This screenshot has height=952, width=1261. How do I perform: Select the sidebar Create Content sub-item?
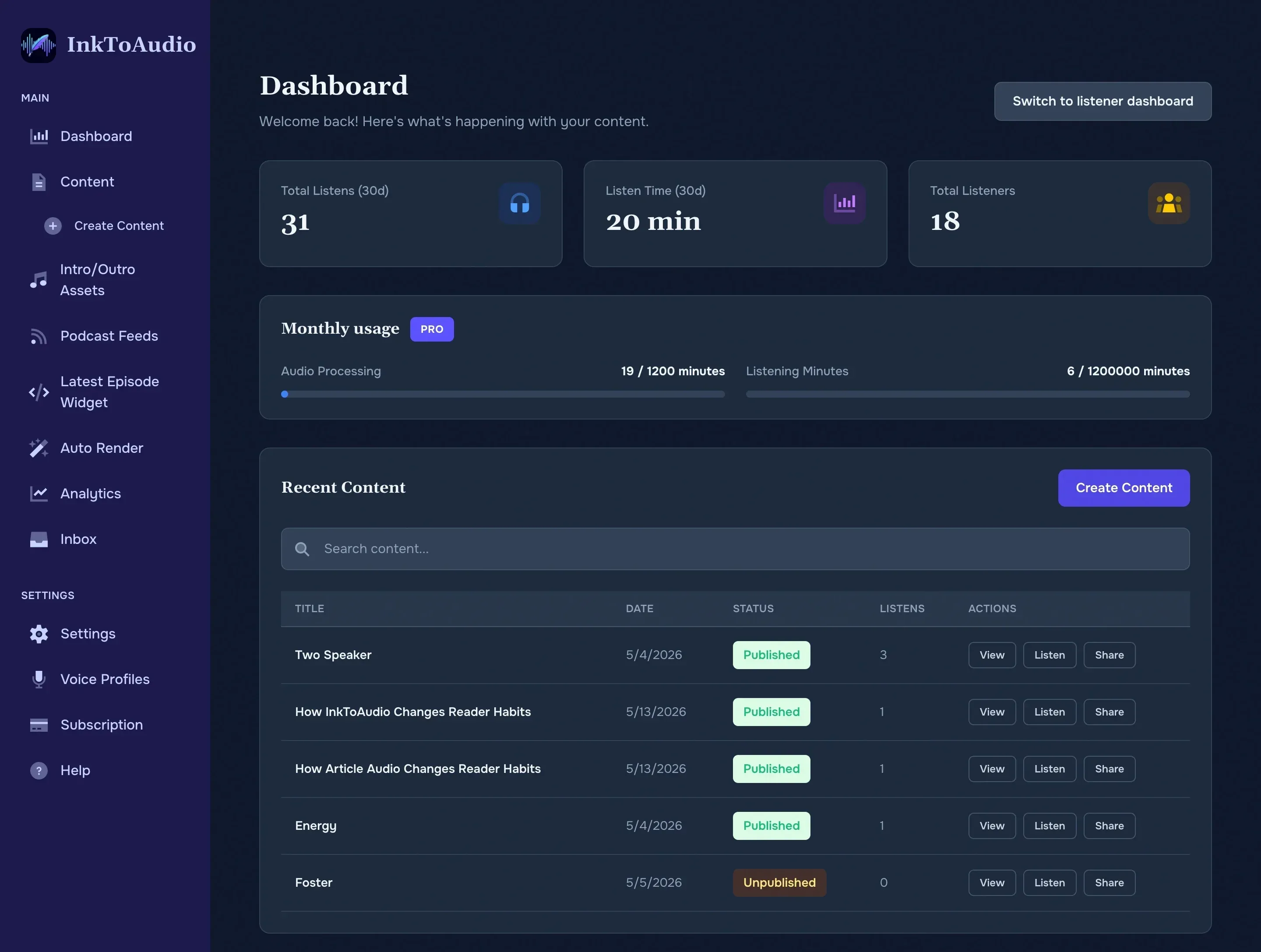(119, 226)
